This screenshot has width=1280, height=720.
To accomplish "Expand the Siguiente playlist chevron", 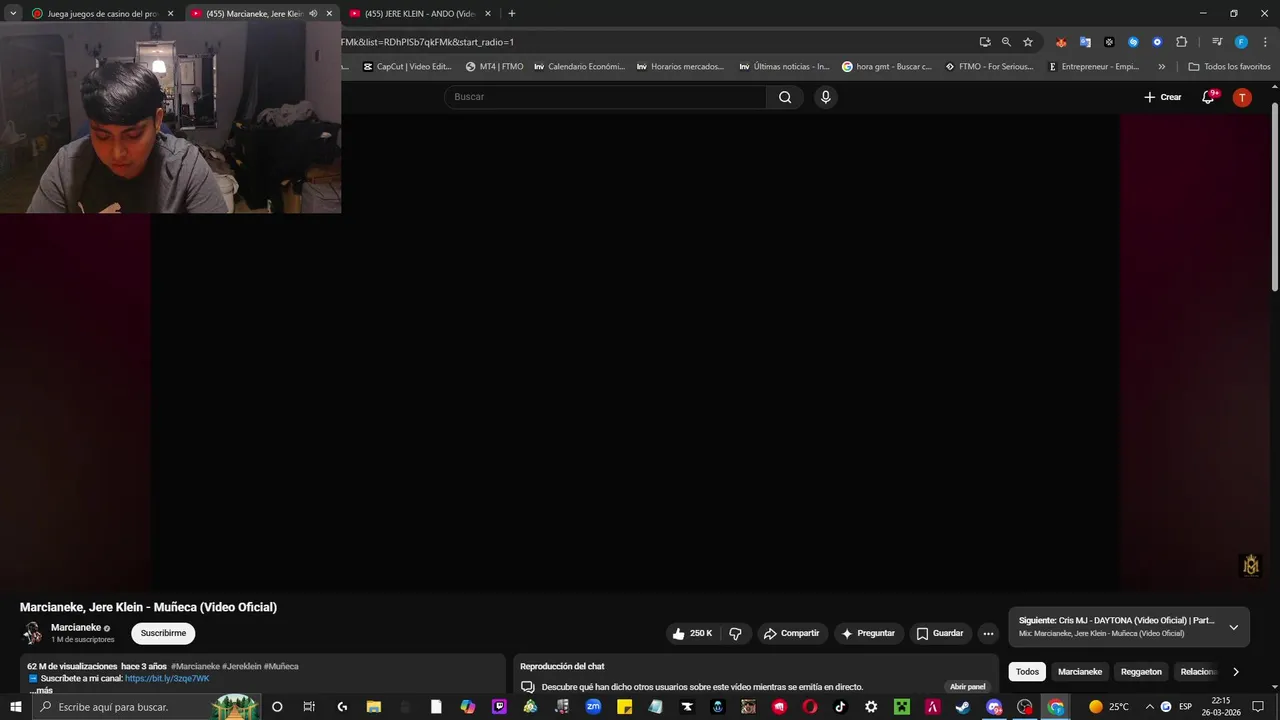I will click(1234, 627).
